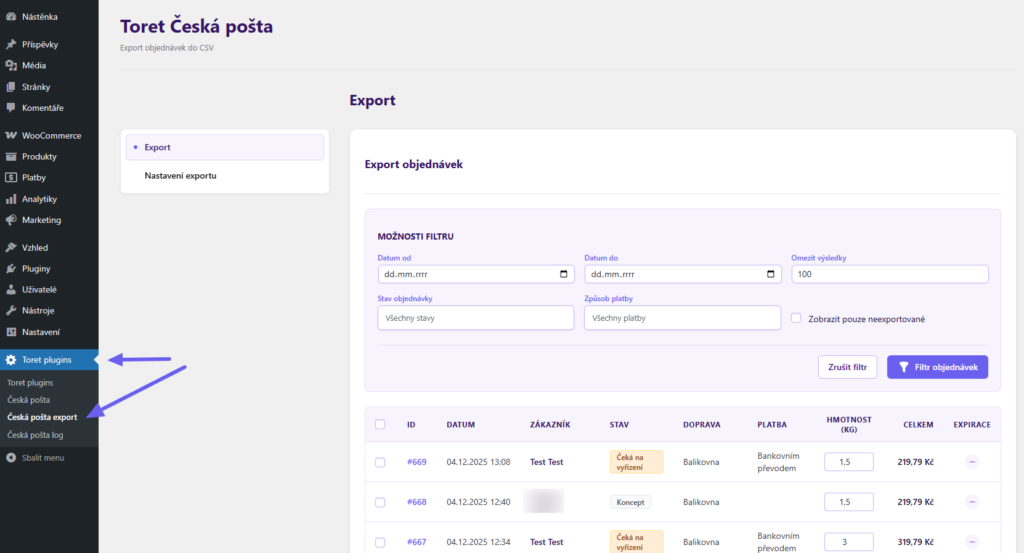Select Česká pošta export submenu item
The height and width of the screenshot is (553, 1024).
point(42,417)
